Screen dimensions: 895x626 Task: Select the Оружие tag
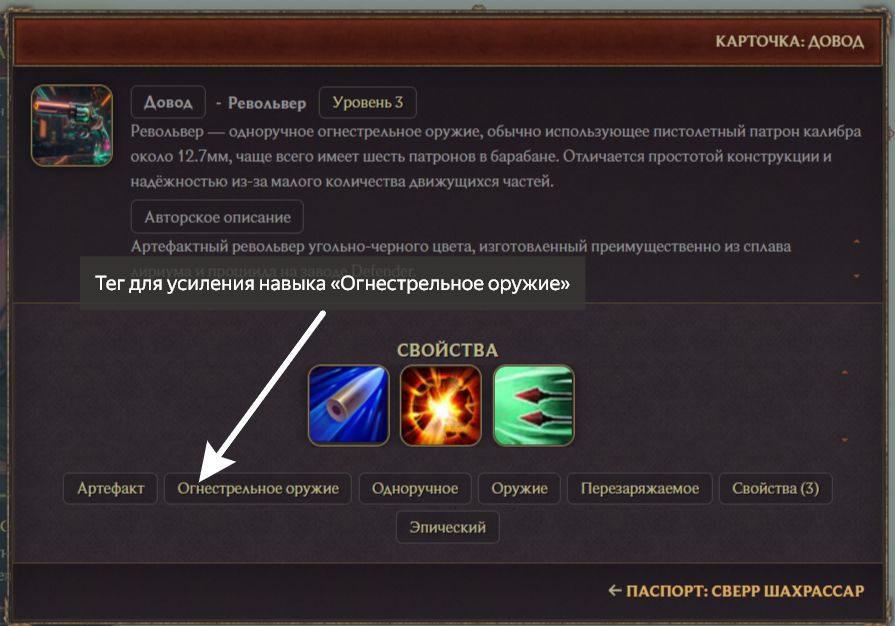[519, 488]
